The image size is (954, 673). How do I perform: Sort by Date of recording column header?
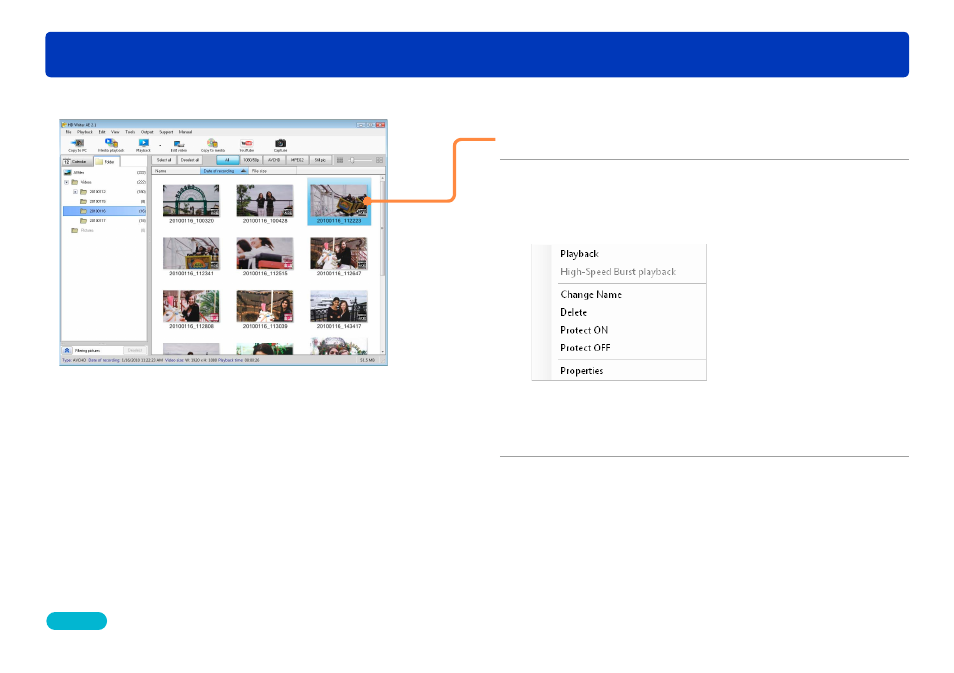(225, 171)
